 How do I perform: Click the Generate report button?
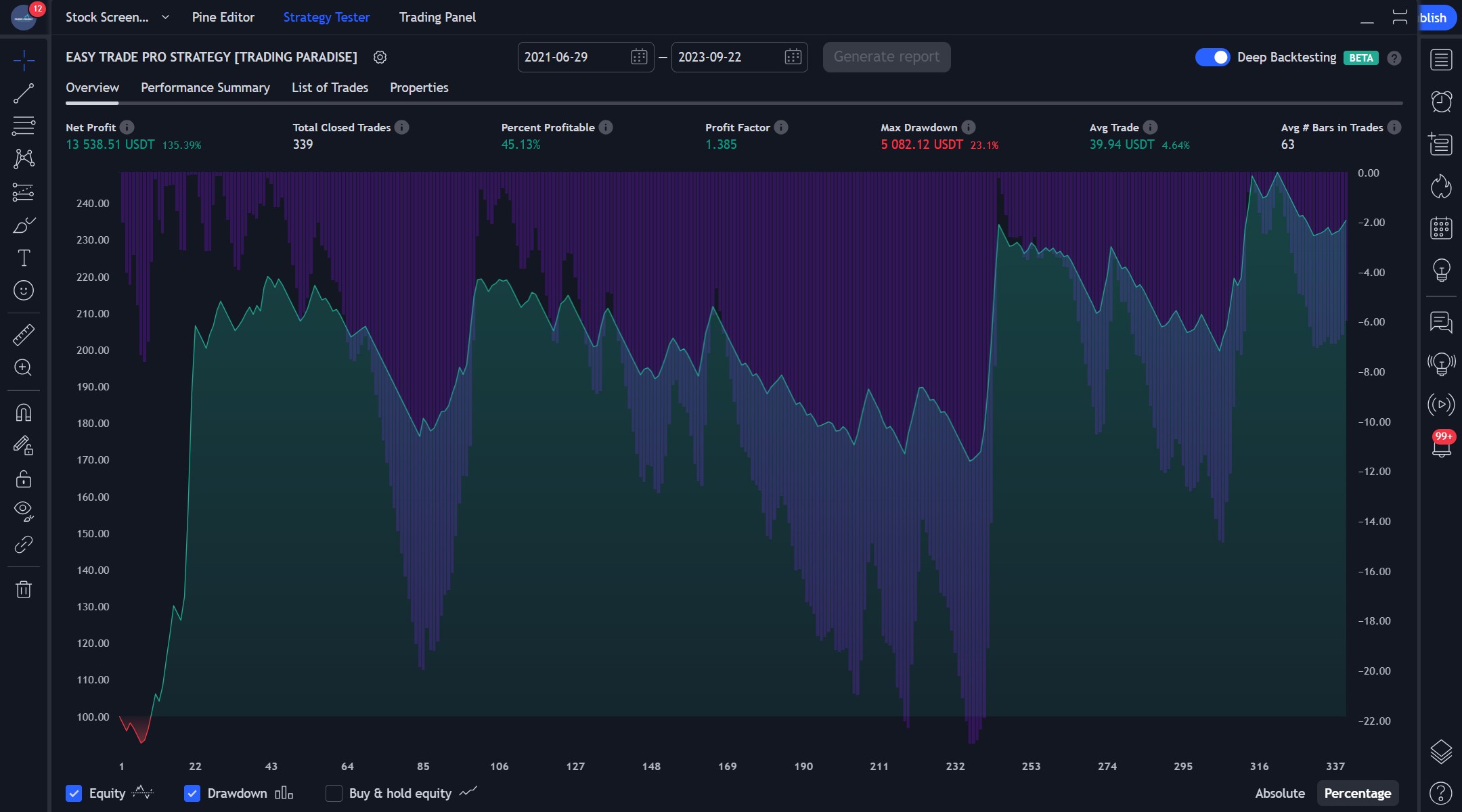tap(886, 58)
